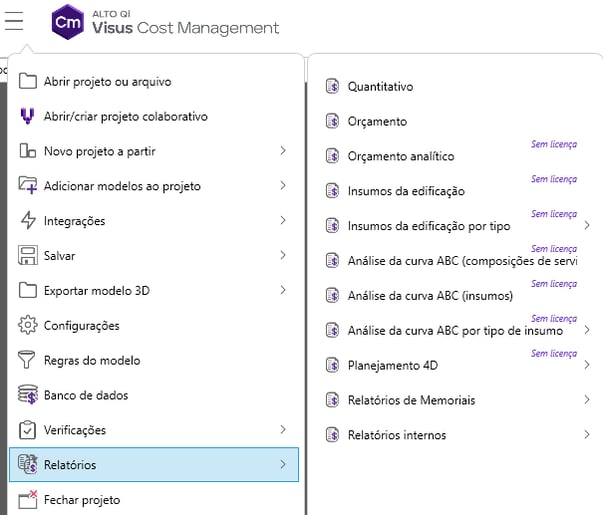Click the Sem licença label beside Planejamento 4D
Image resolution: width=603 pixels, height=515 pixels.
point(553,353)
